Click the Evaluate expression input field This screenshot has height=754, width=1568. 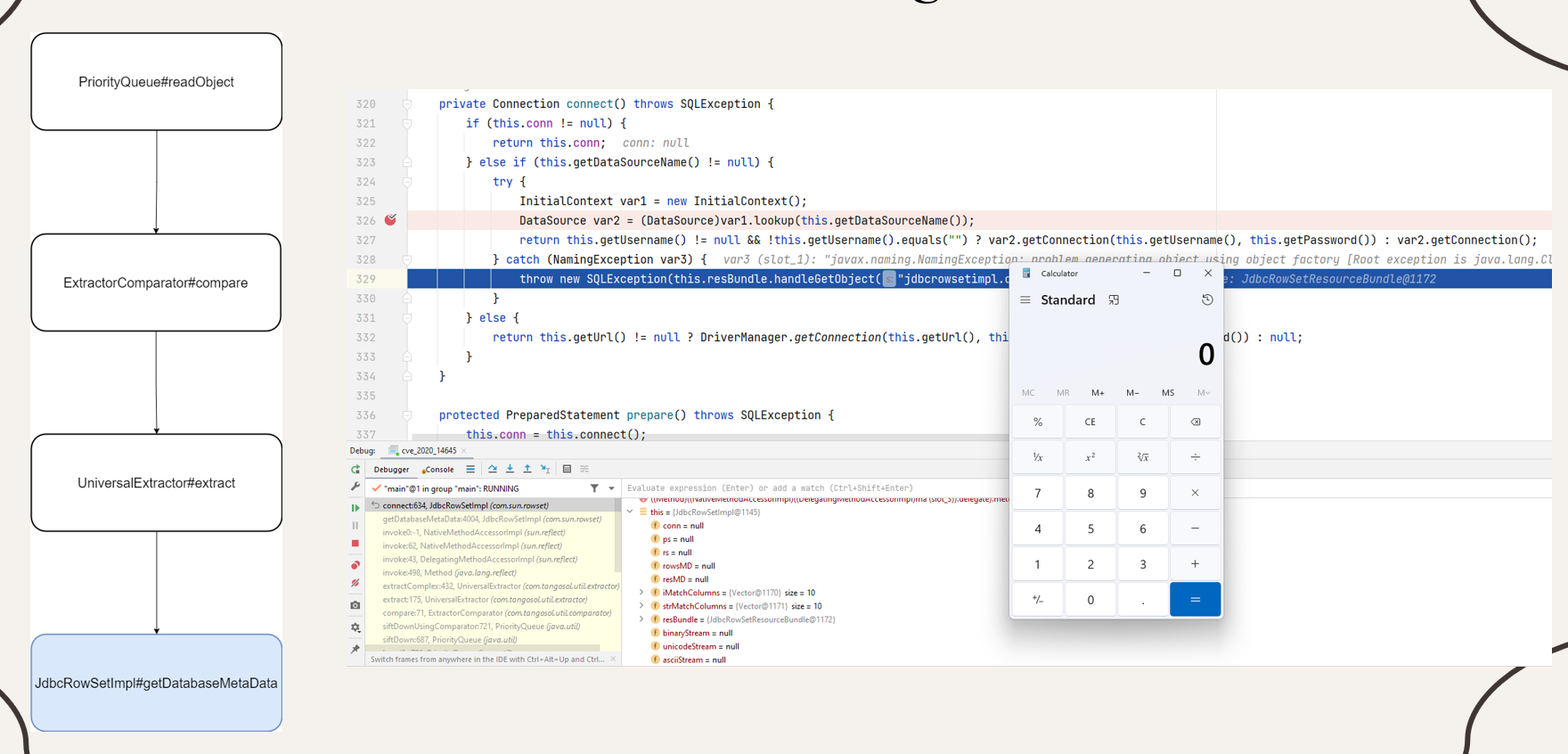(815, 488)
